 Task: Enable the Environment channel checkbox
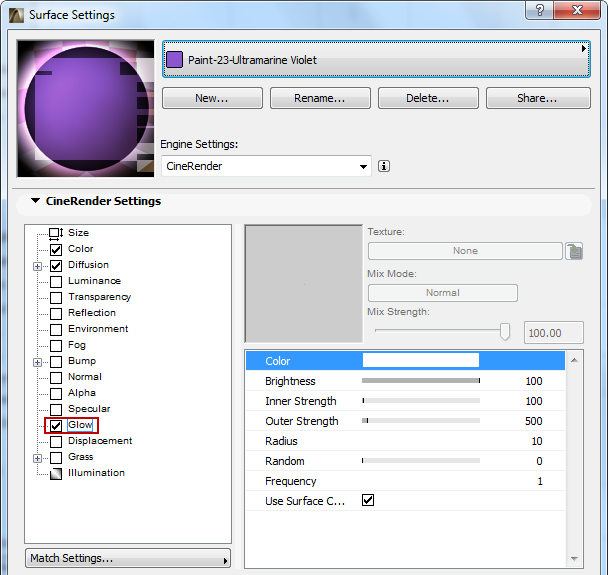tap(56, 330)
